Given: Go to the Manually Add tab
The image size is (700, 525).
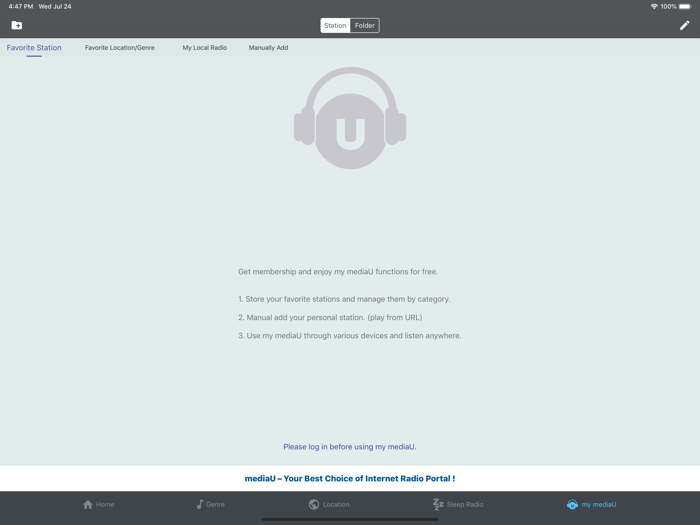Looking at the screenshot, I should pos(268,47).
